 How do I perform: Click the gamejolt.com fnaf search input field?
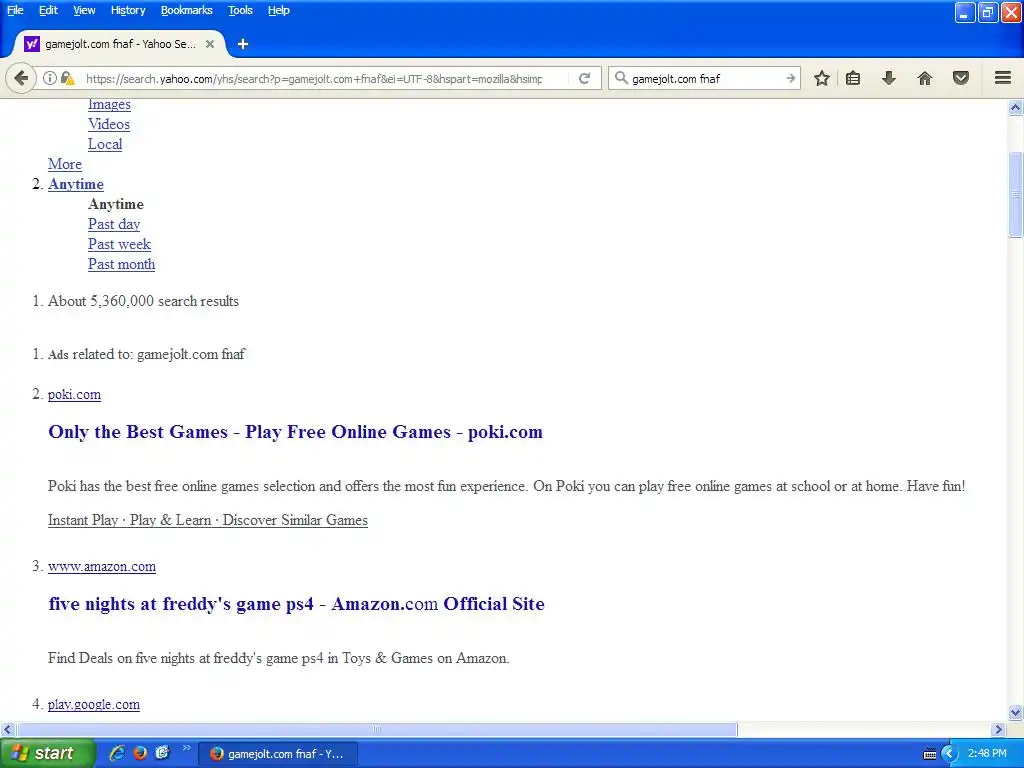point(705,78)
